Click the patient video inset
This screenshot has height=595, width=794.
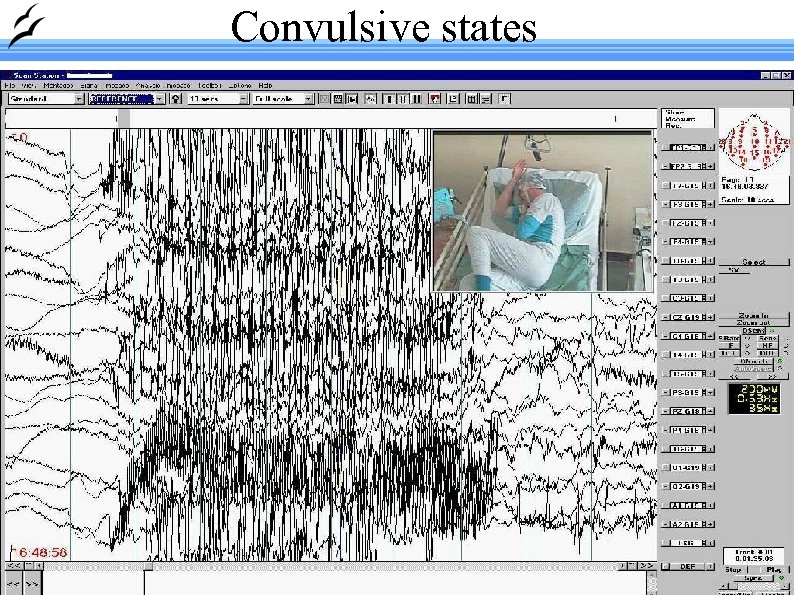[542, 211]
